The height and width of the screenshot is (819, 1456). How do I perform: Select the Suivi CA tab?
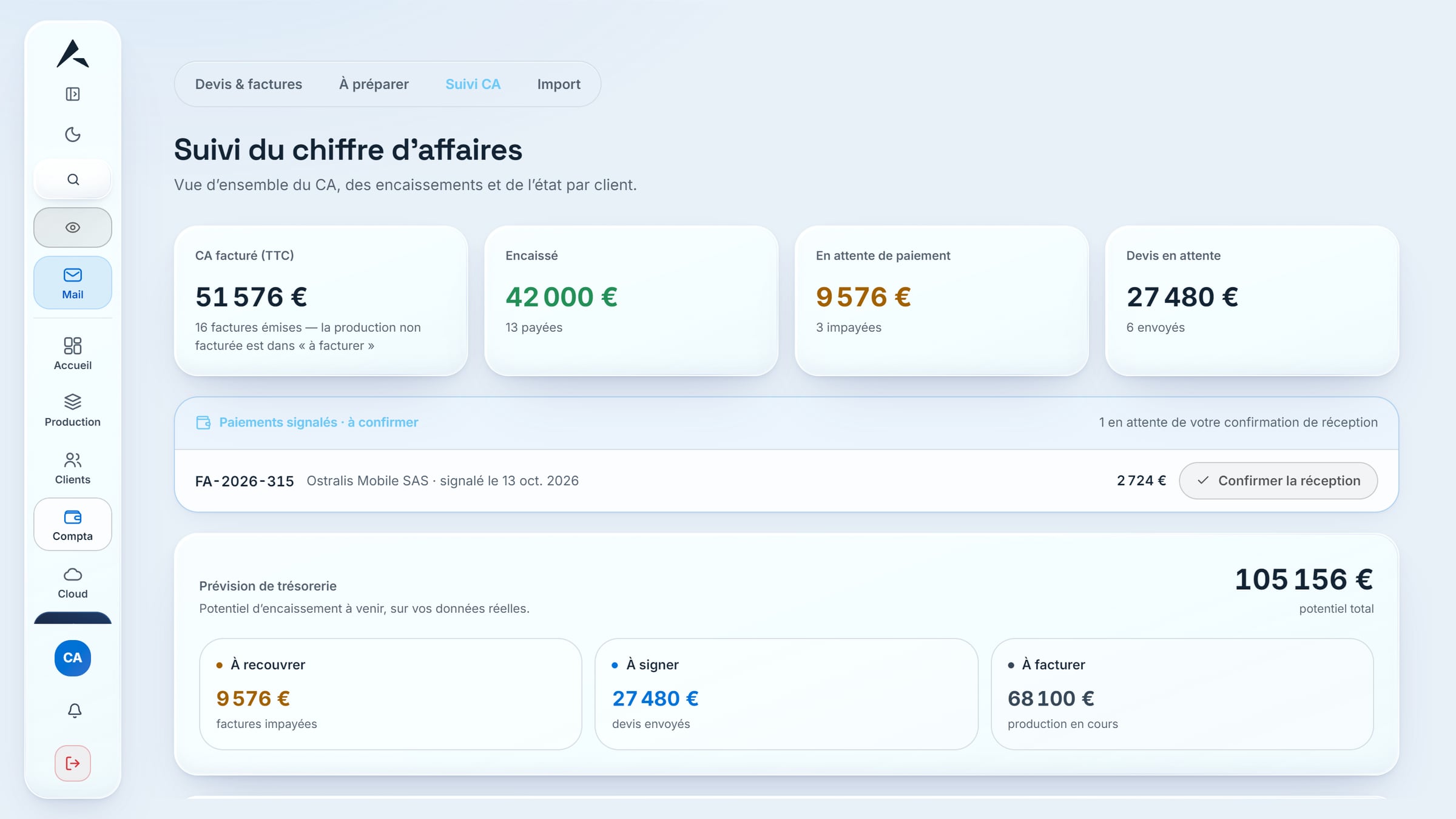click(473, 84)
